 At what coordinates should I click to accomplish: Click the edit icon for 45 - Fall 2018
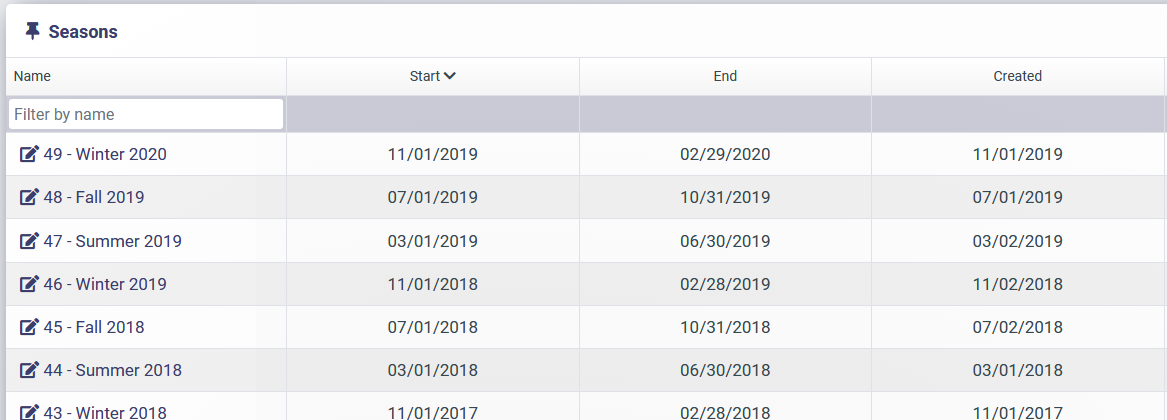[29, 327]
